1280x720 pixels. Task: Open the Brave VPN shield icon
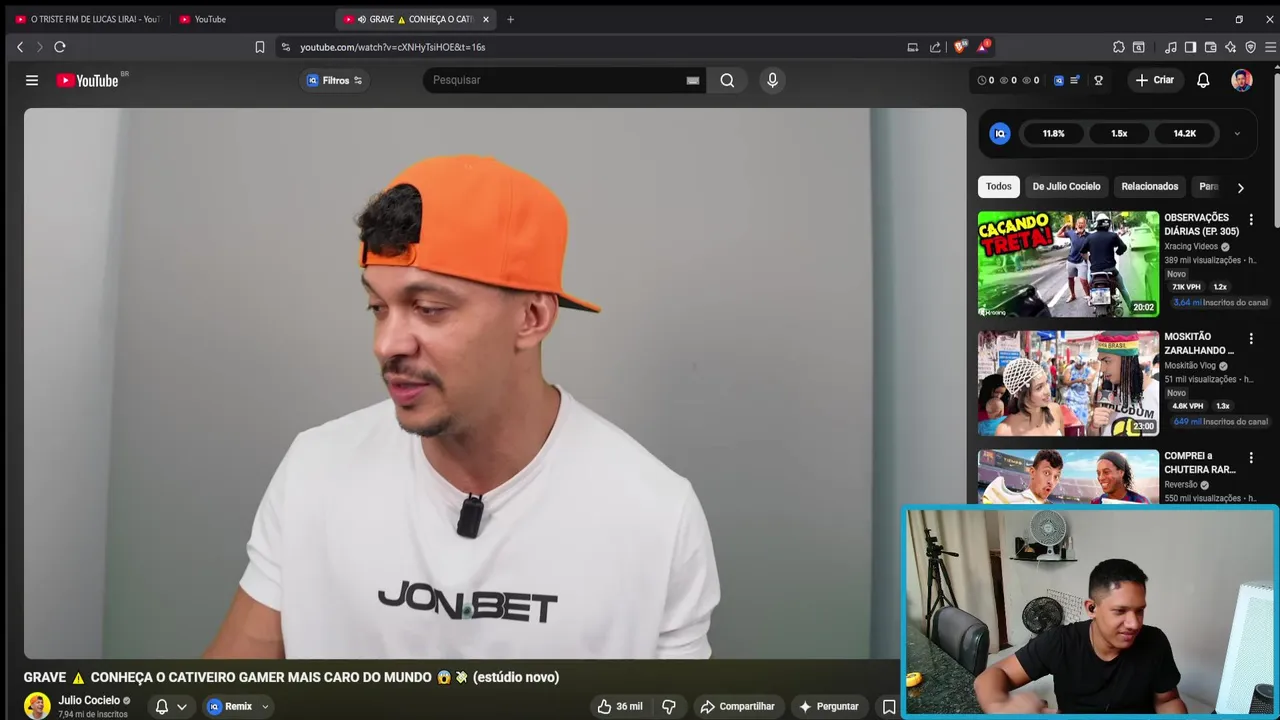[1250, 47]
